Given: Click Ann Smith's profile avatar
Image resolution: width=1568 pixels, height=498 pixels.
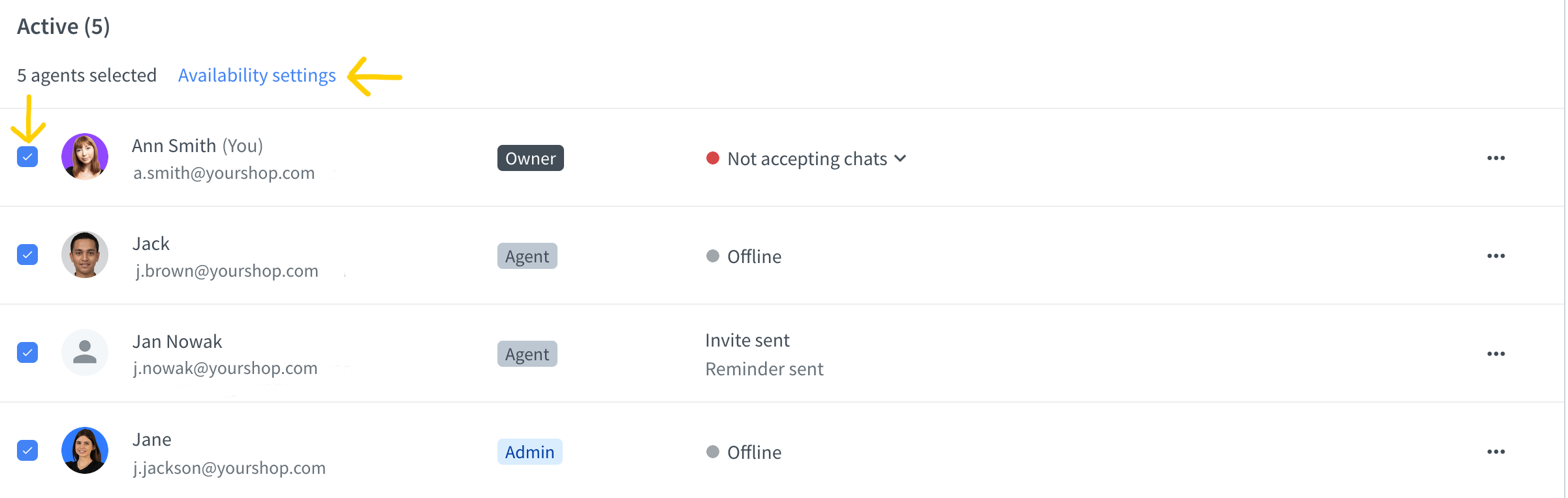Looking at the screenshot, I should [x=85, y=157].
